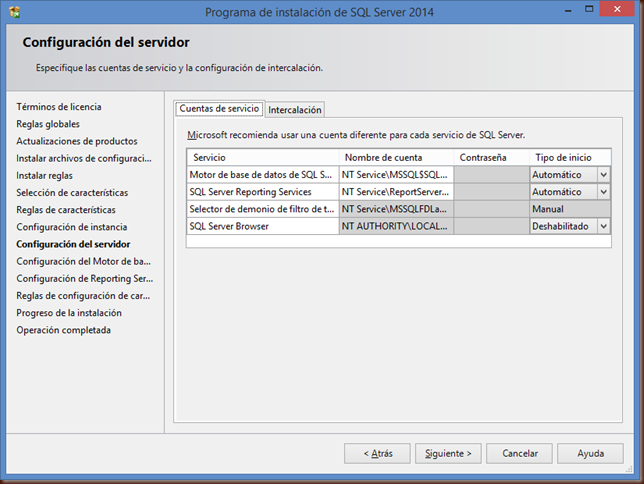Image resolution: width=644 pixels, height=484 pixels.
Task: Select the Reglas globales step
Action: coord(48,124)
